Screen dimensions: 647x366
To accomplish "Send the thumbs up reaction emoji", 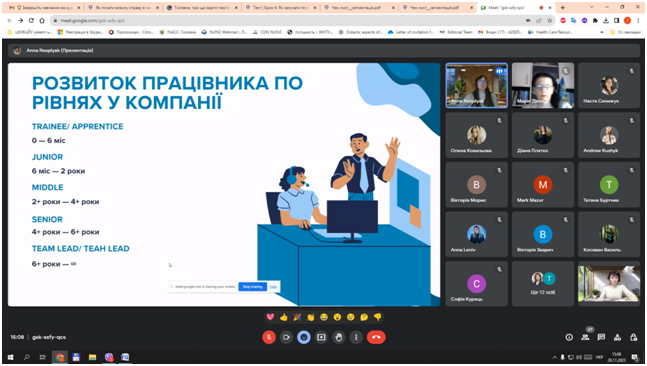I will click(x=283, y=317).
